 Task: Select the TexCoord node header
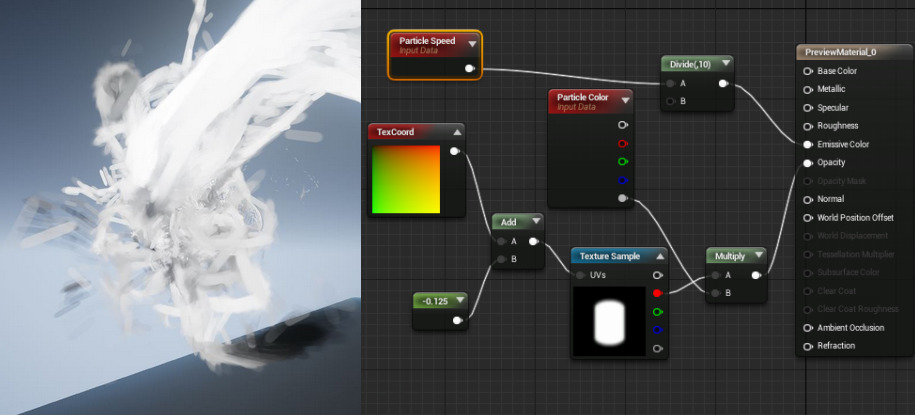point(416,132)
